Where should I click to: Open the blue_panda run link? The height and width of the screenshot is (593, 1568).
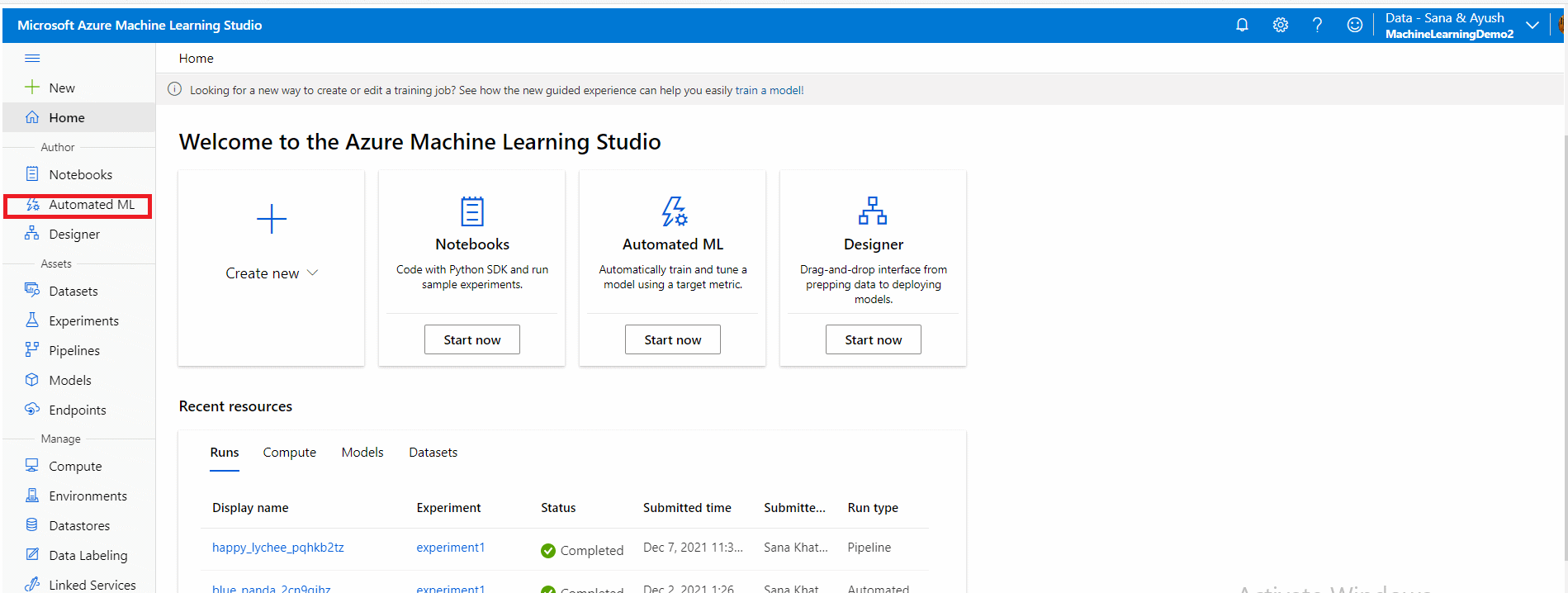[x=272, y=588]
